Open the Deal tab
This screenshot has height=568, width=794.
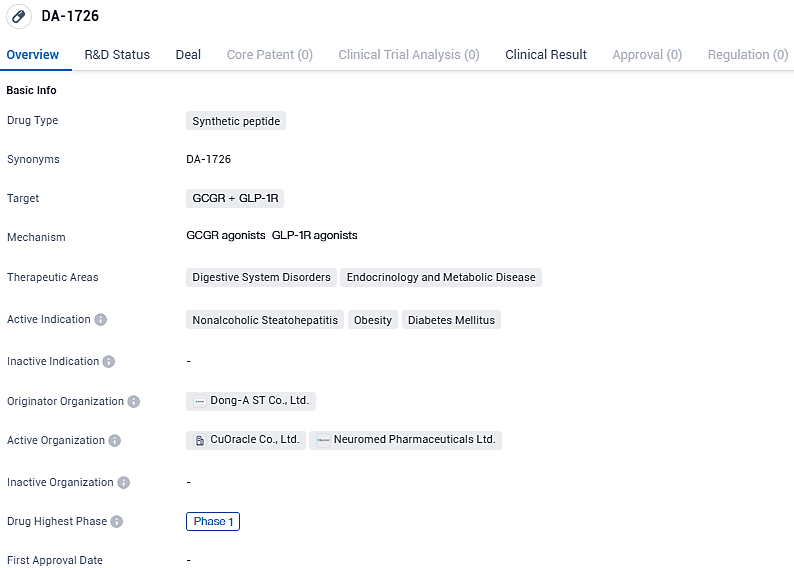188,55
